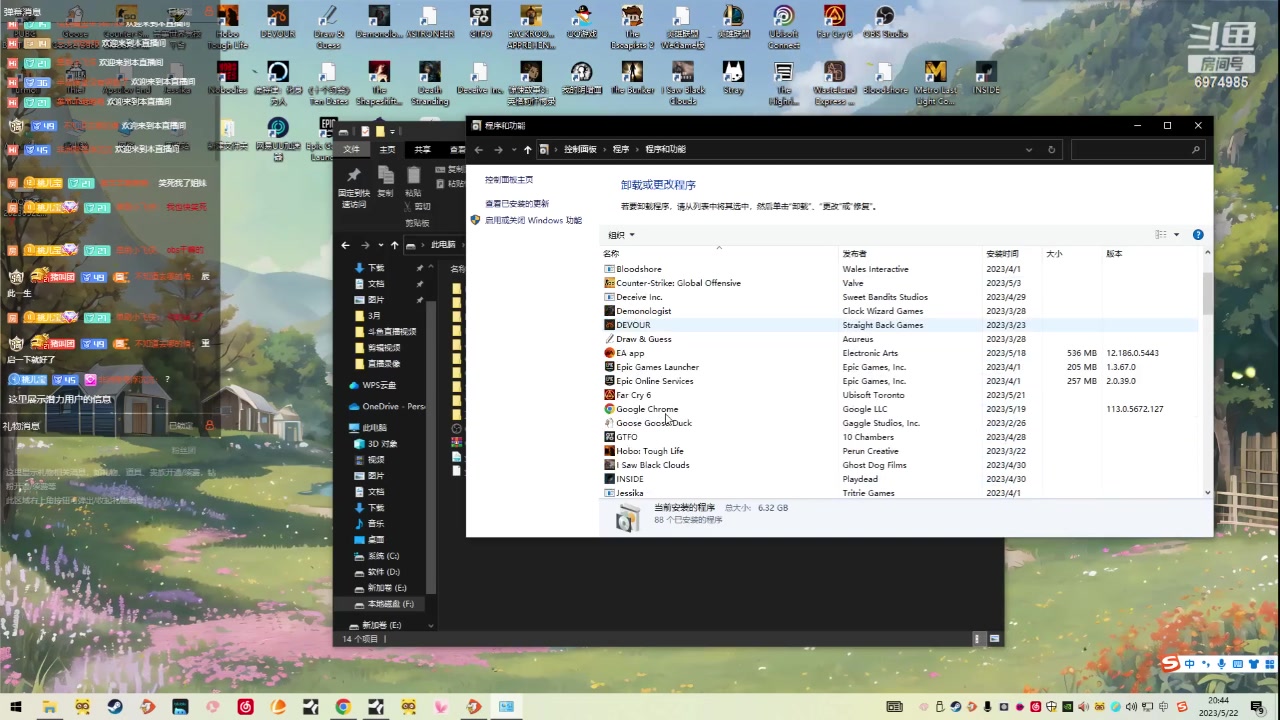
Task: Open the OBS Studio desktop shortcut
Action: coord(884,24)
